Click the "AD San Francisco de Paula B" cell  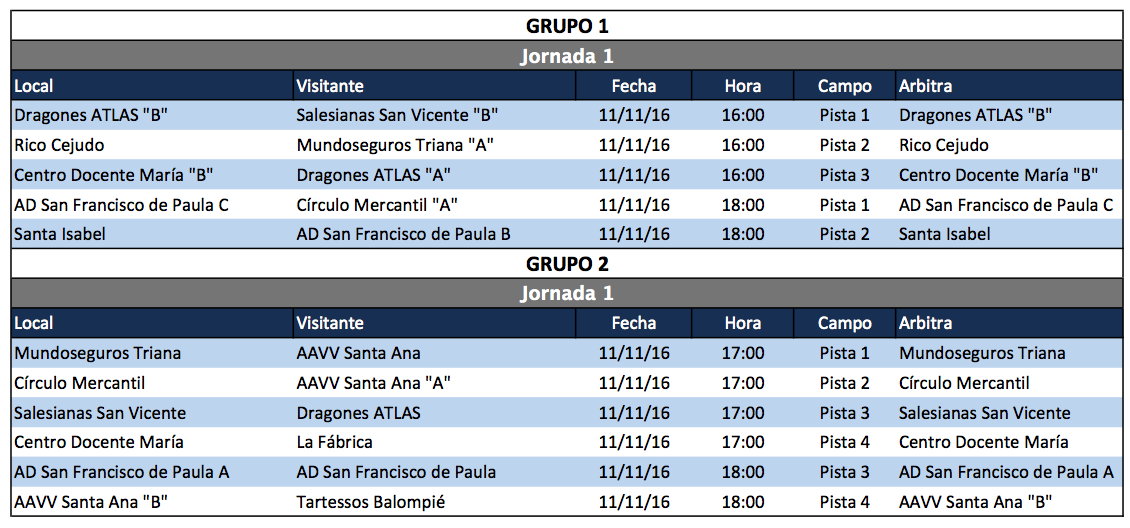[403, 235]
